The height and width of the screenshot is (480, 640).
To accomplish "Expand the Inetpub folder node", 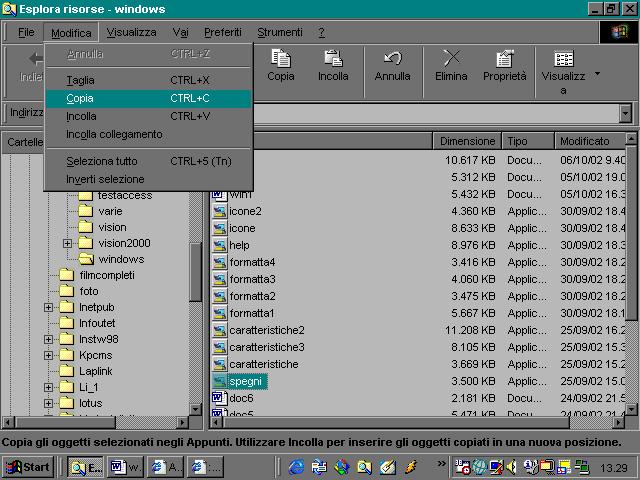I will point(48,307).
